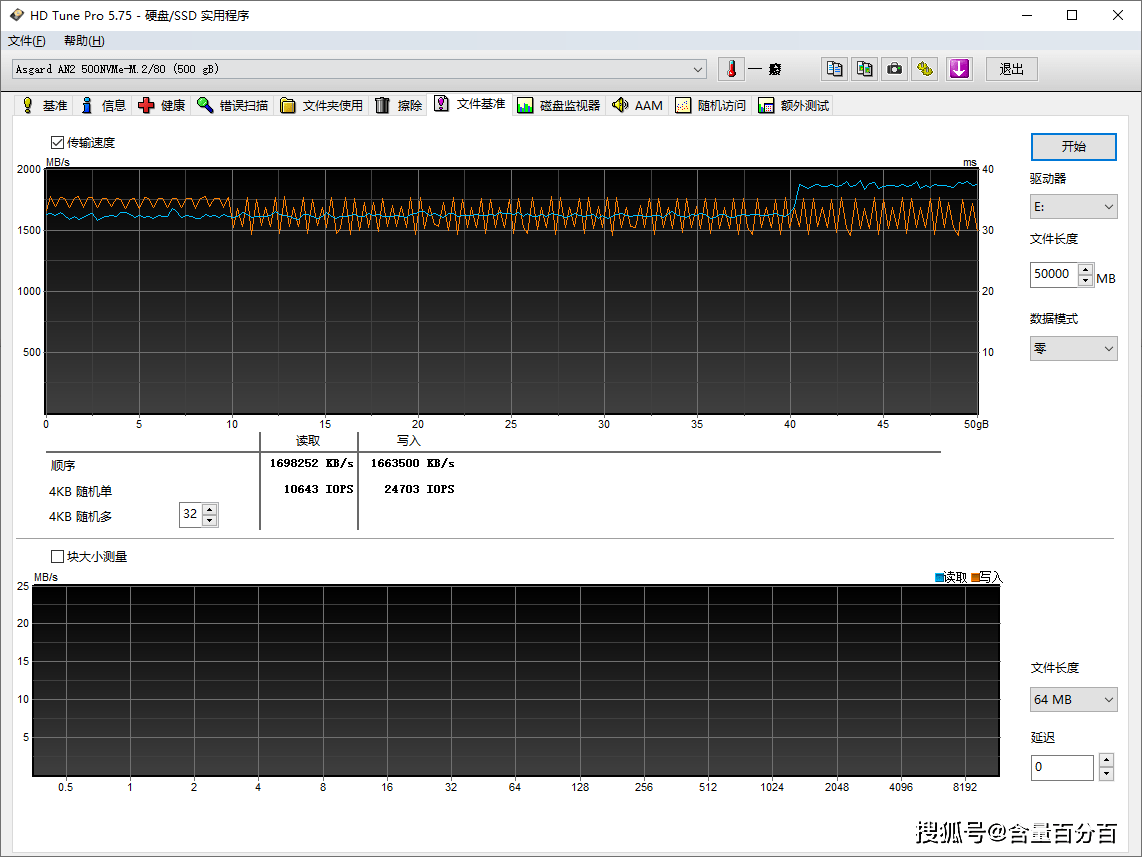Viewport: 1142px width, 857px height.
Task: Open the 文件(F) menu
Action: (x=26, y=41)
